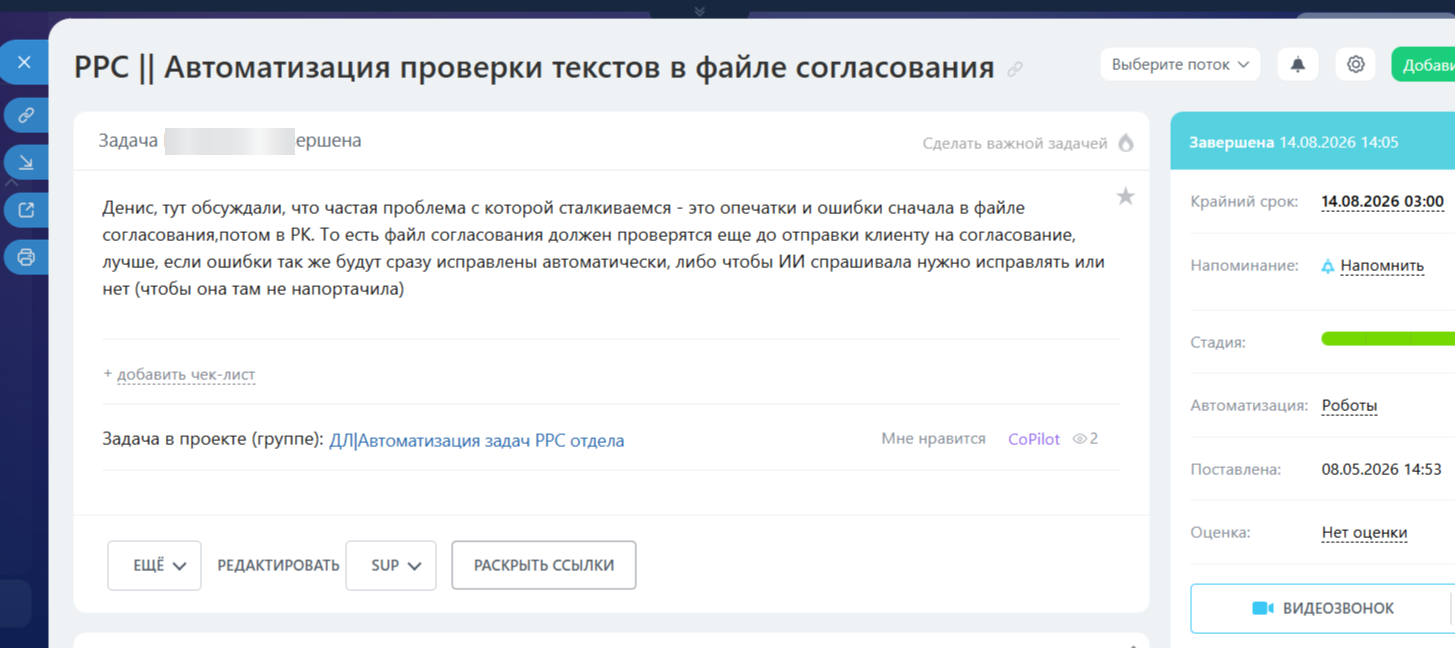
Task: Click the task description paragraph
Action: click(x=603, y=249)
